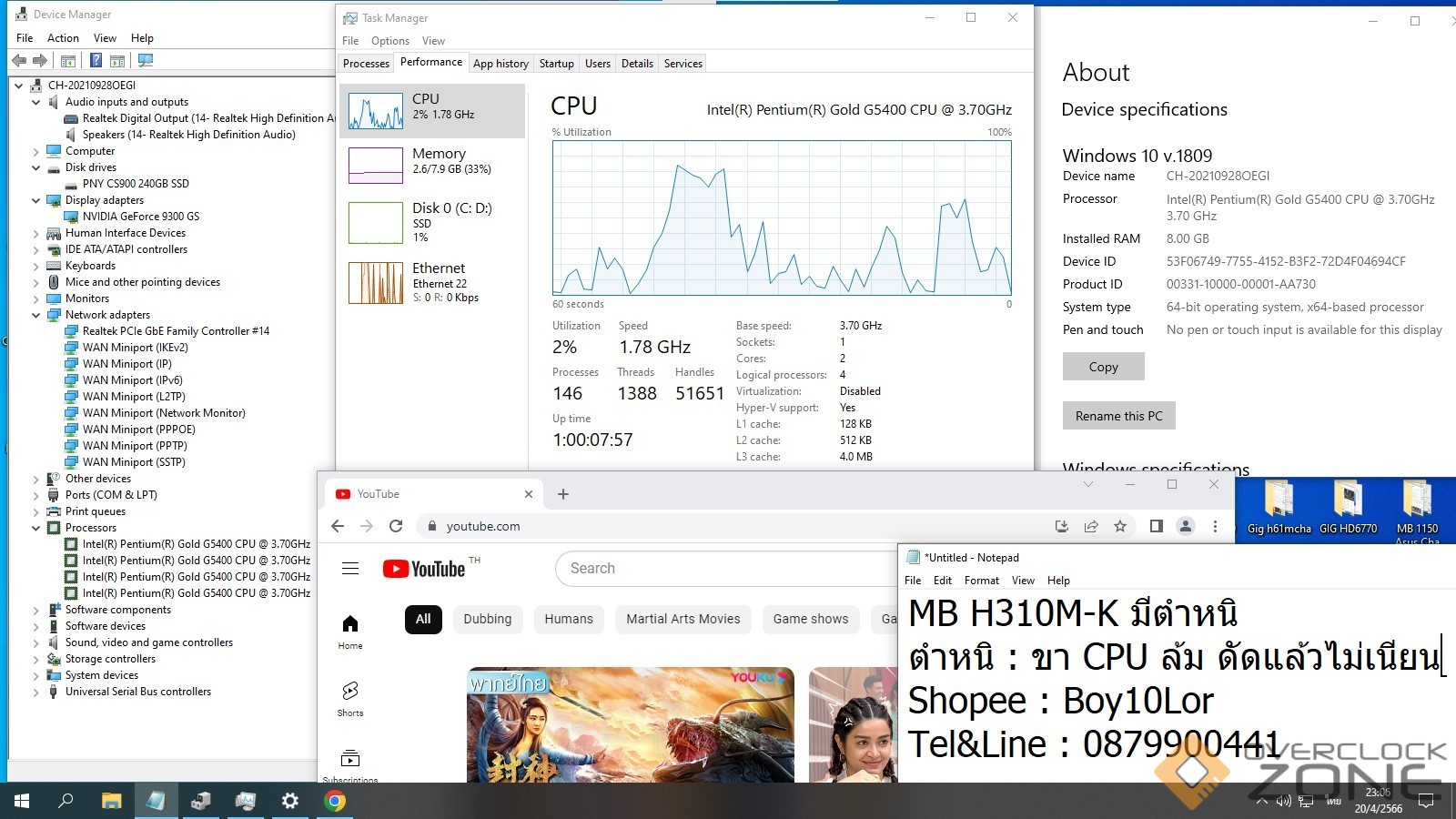The image size is (1456, 819).
Task: Select the Martial Arts Movies chip
Action: [x=682, y=619]
